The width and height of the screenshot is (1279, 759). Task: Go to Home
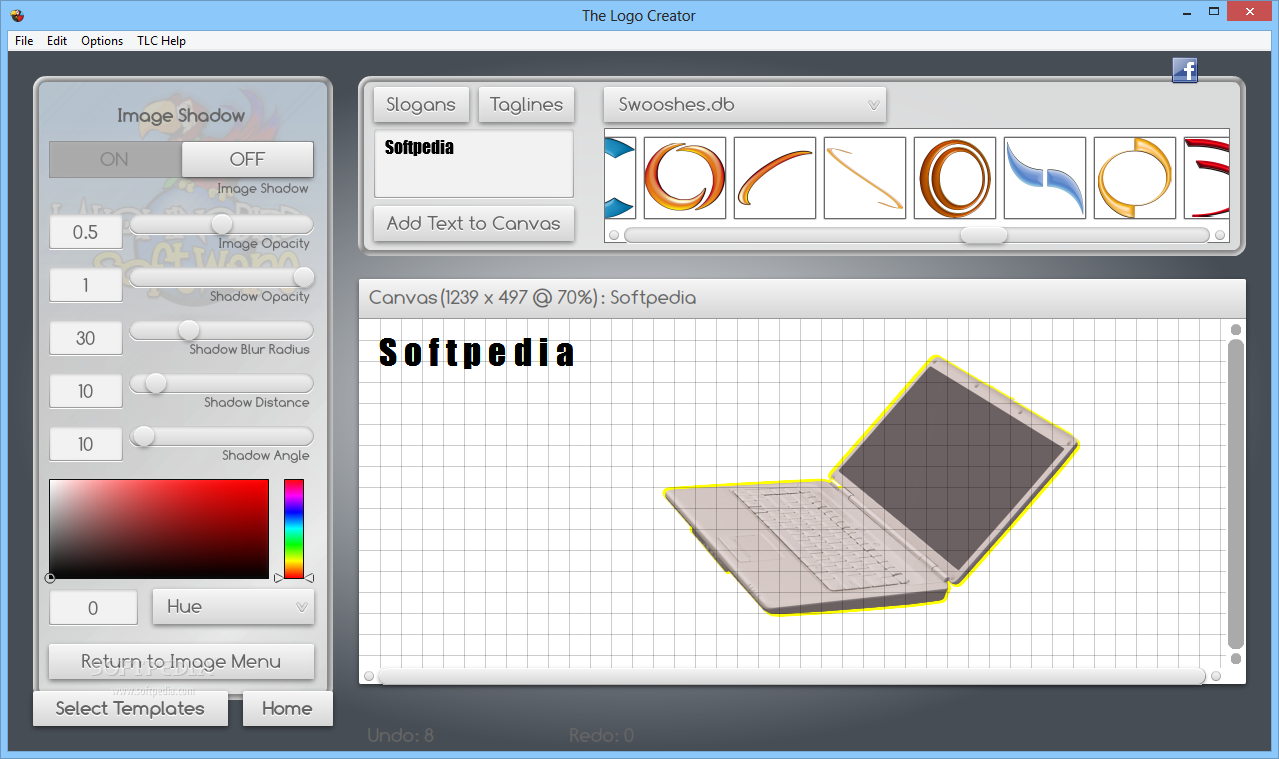pos(287,708)
